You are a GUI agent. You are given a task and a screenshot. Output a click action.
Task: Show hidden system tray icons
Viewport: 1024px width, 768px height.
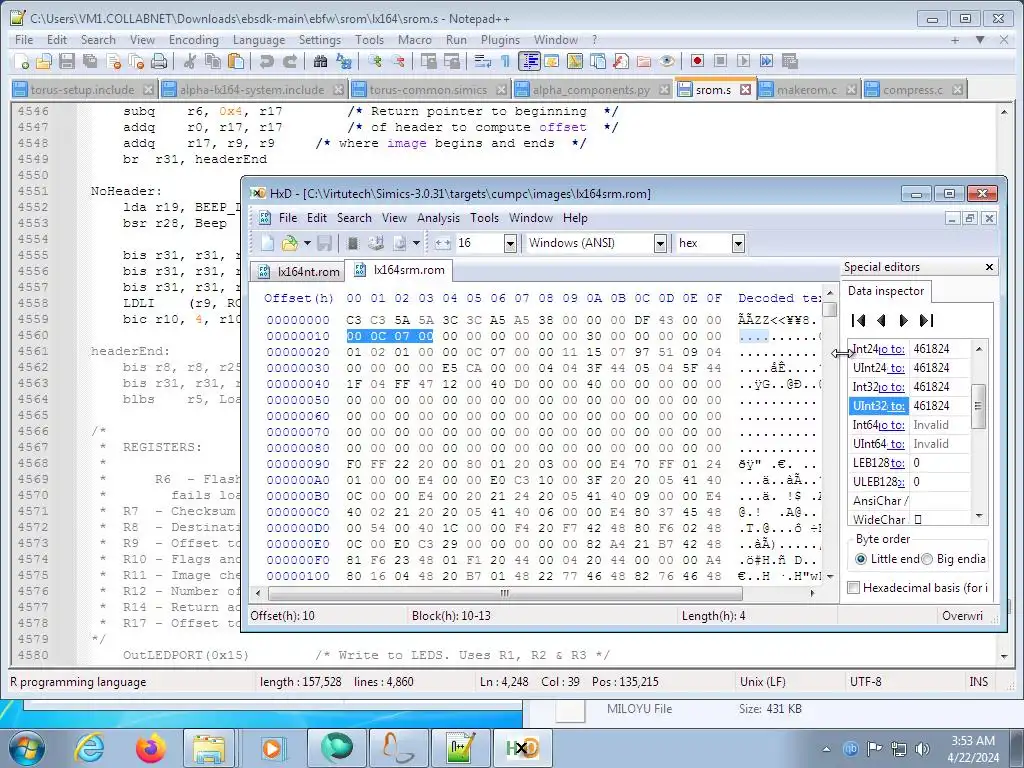point(826,749)
